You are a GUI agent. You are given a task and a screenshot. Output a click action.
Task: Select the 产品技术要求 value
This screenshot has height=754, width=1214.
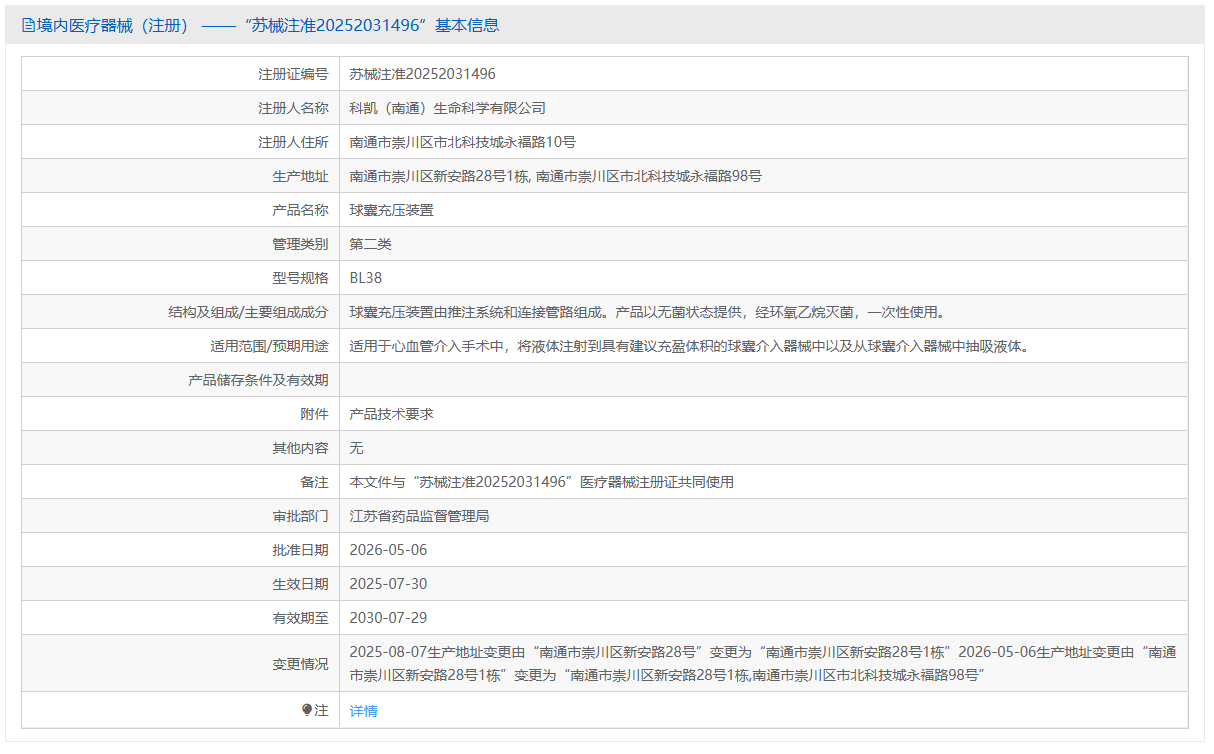click(x=392, y=414)
